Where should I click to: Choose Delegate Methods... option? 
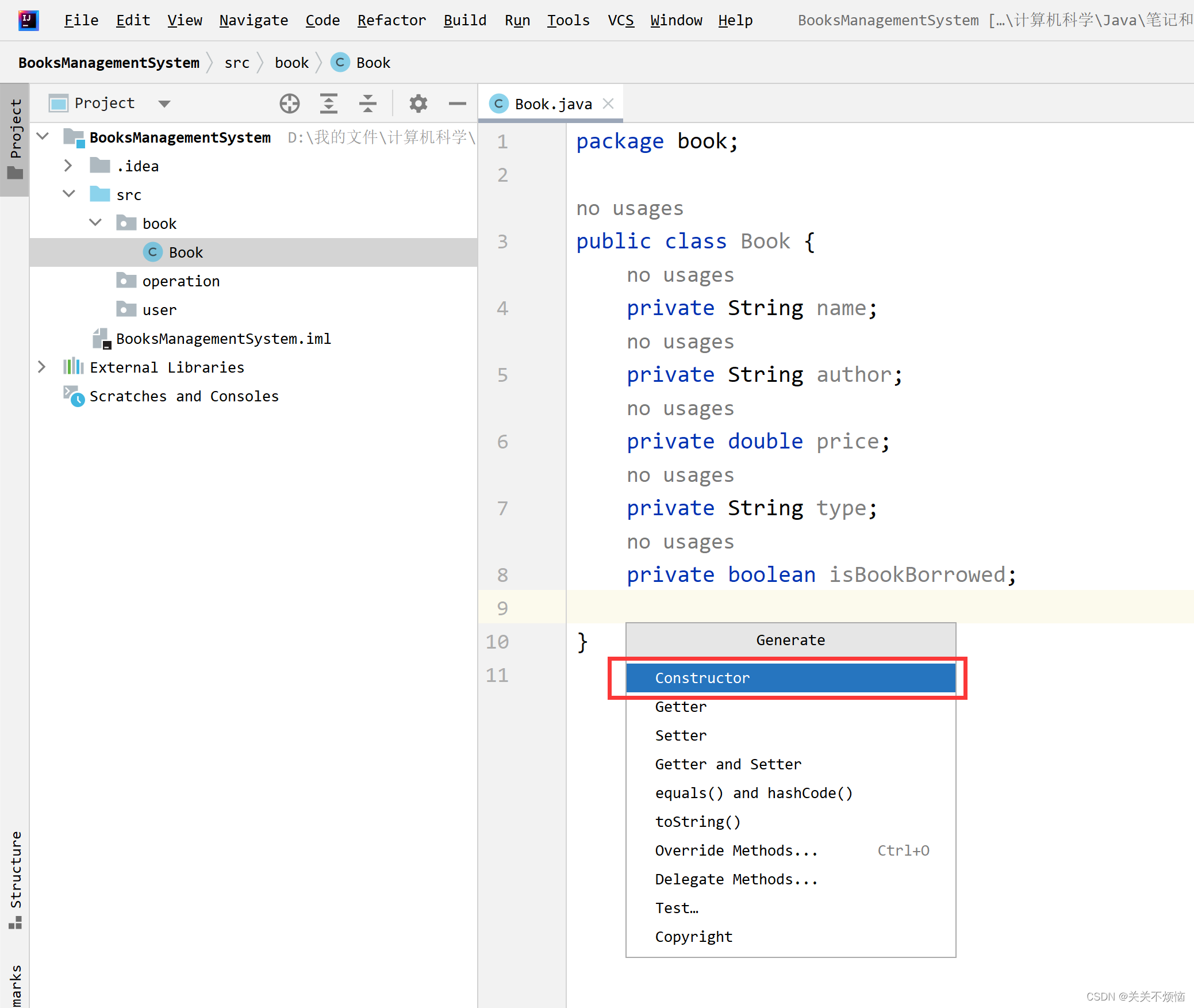(x=790, y=879)
